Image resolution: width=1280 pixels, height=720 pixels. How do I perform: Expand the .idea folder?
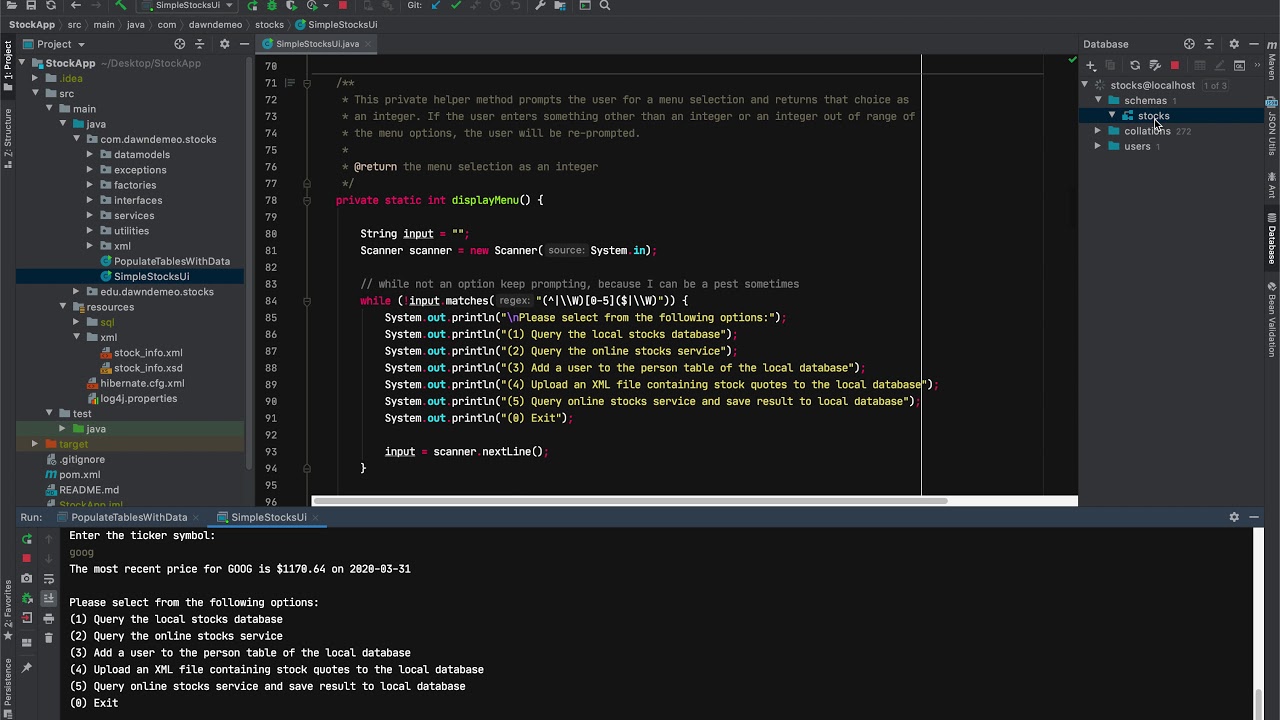tap(35, 78)
